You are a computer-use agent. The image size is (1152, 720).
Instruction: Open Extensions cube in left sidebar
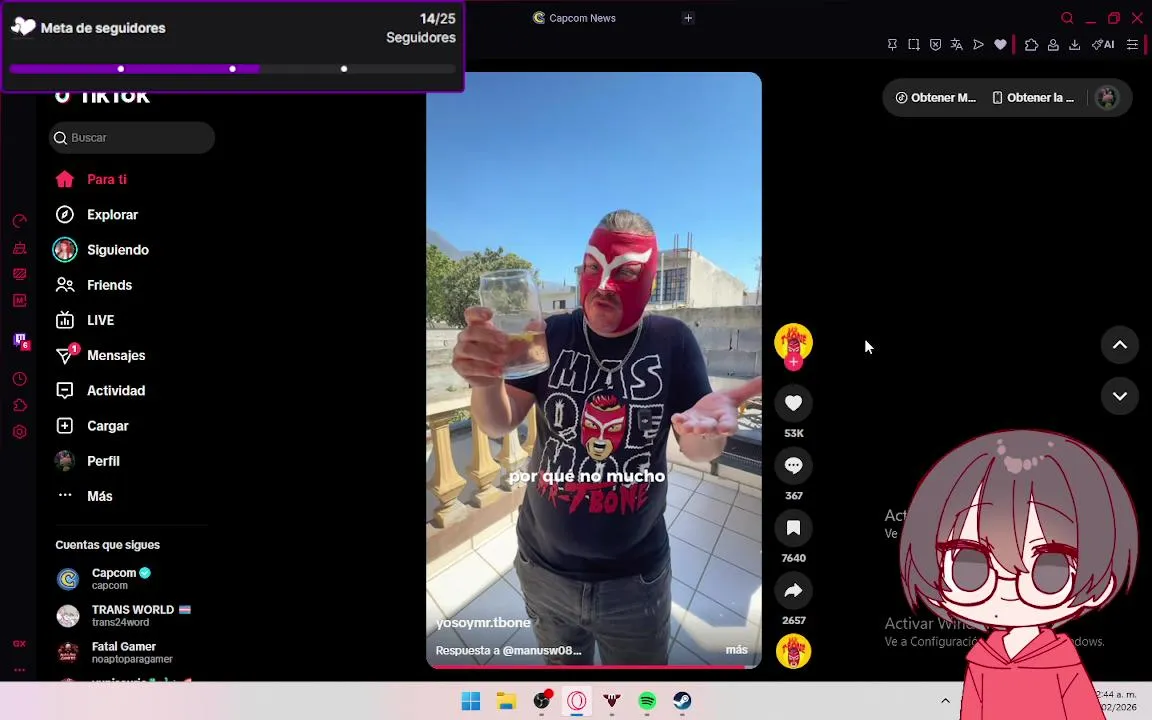pos(20,406)
